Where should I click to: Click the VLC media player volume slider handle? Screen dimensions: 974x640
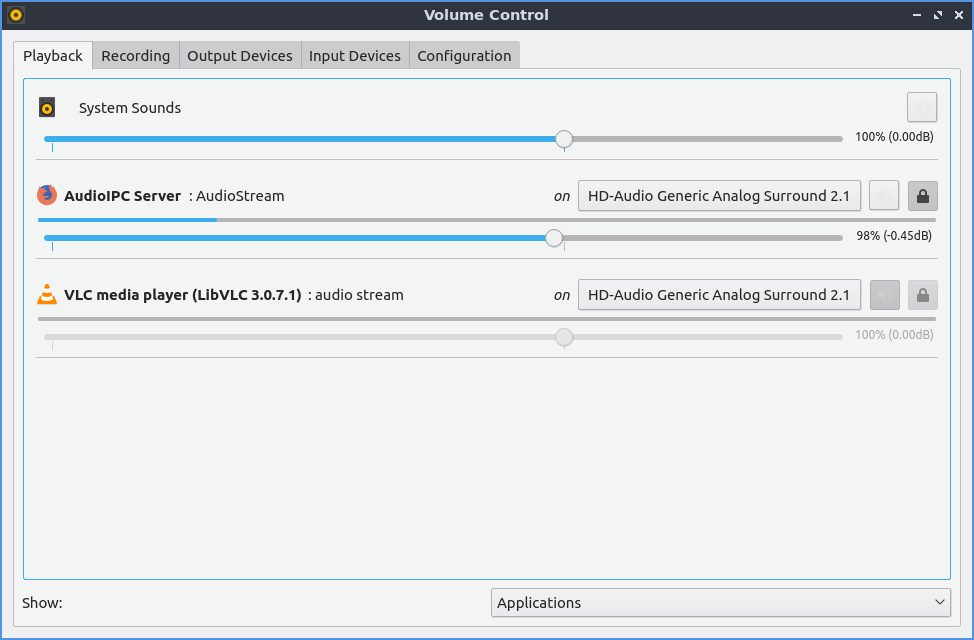564,337
